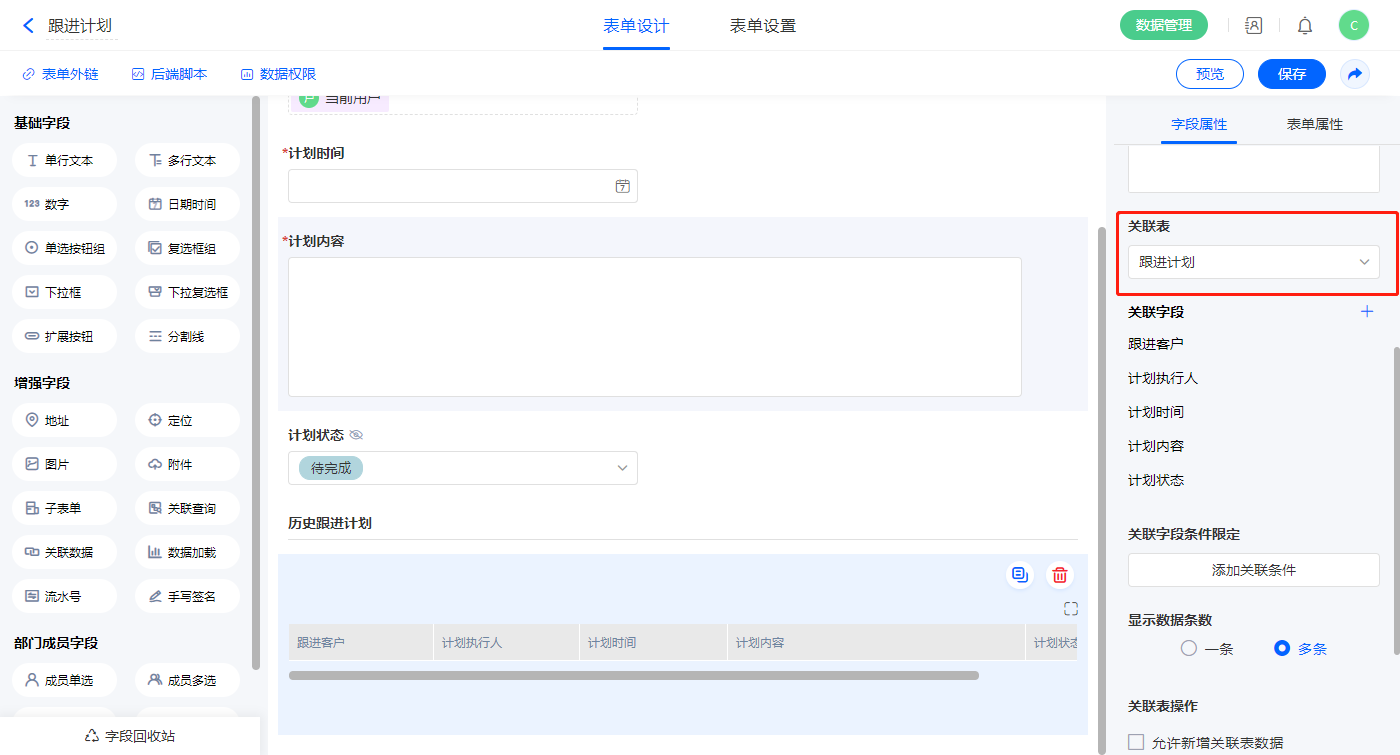Select the 多条 radio option
Screen dimensions: 1400x755
[x=1282, y=648]
